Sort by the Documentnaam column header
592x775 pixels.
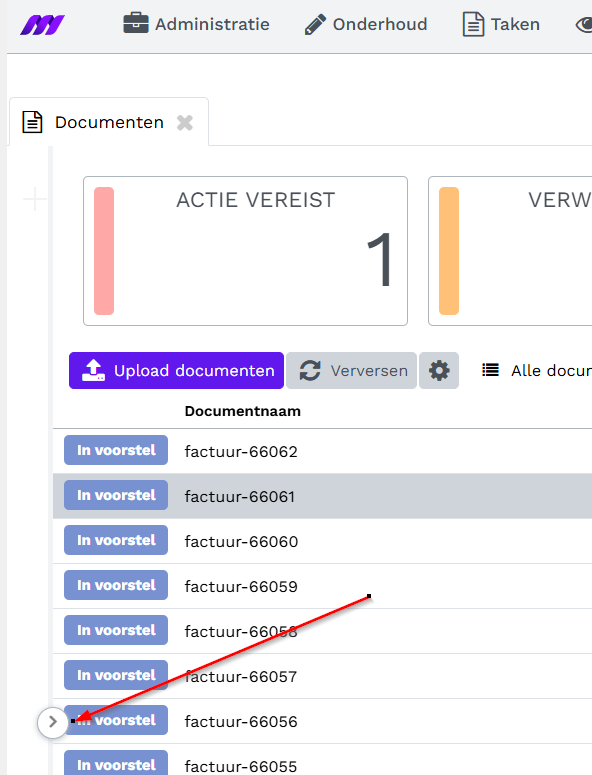[243, 411]
